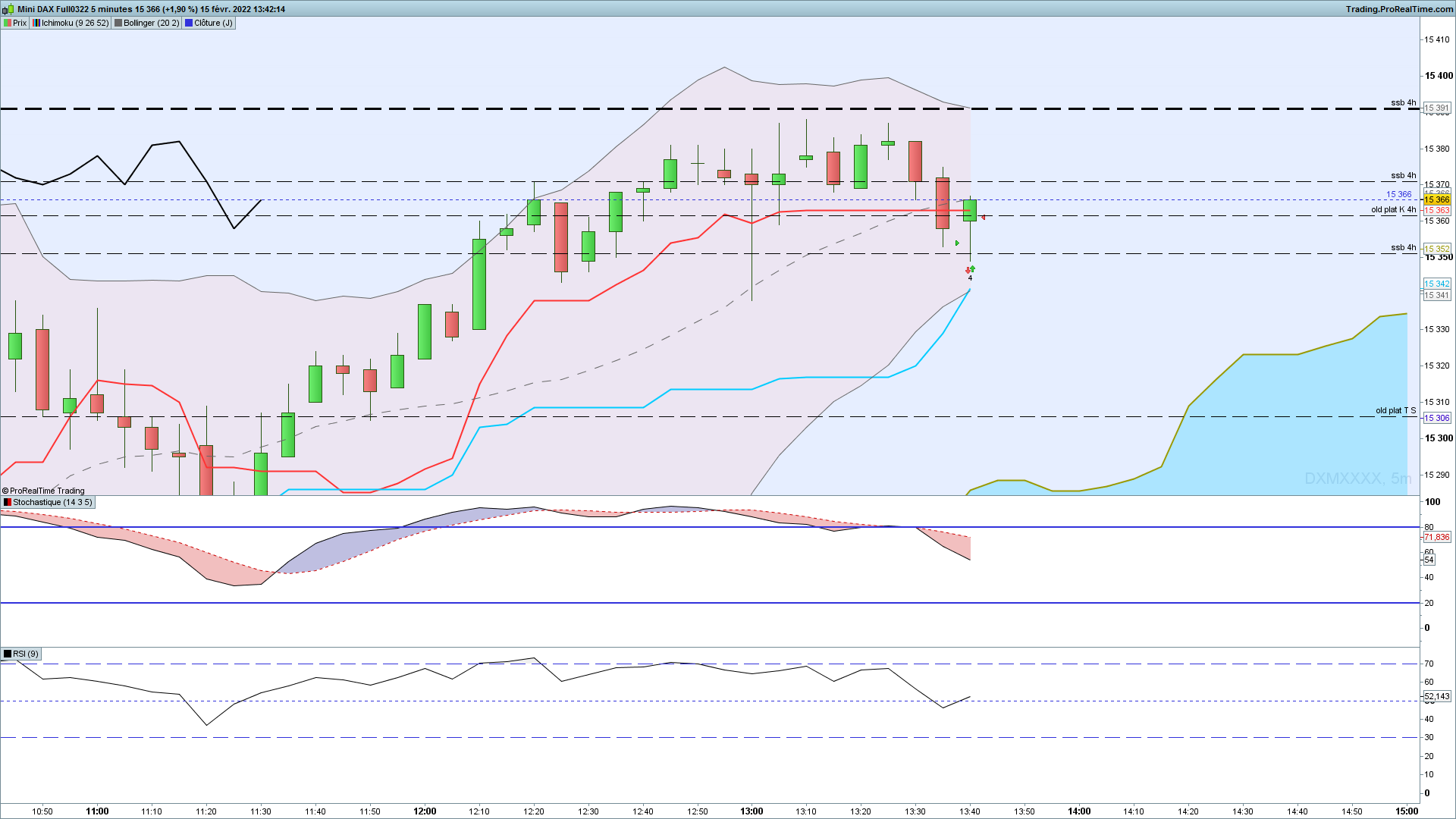Open the RSI (9) panel label
The image size is (1456, 819).
pos(25,654)
